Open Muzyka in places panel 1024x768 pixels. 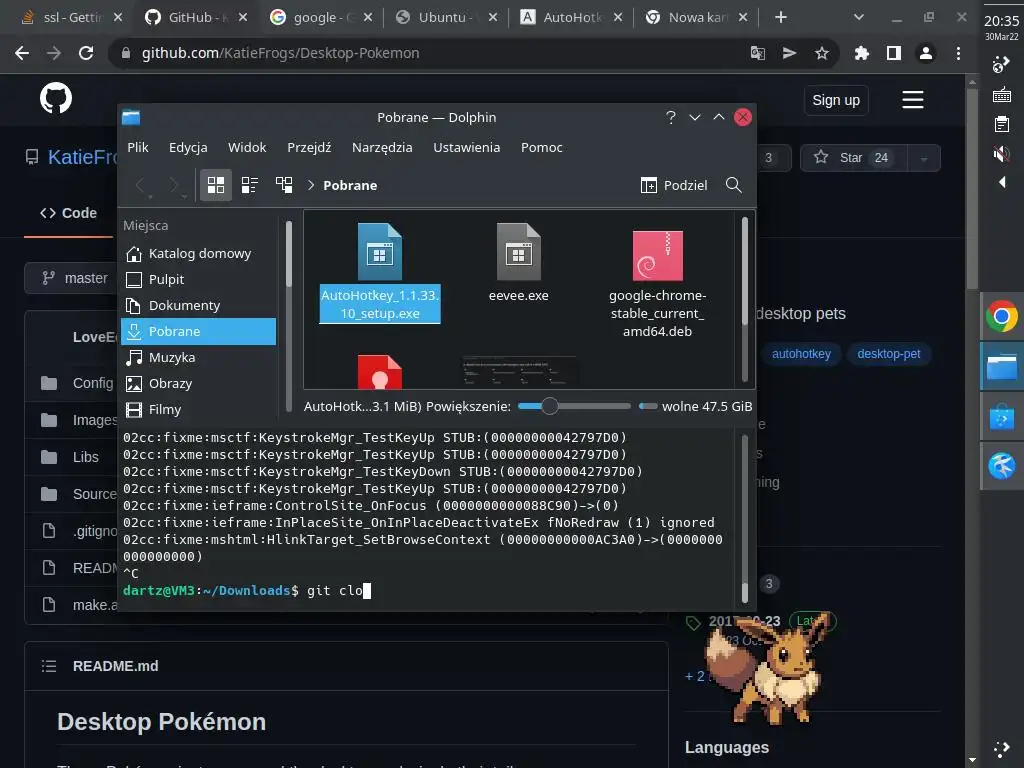click(x=199, y=357)
